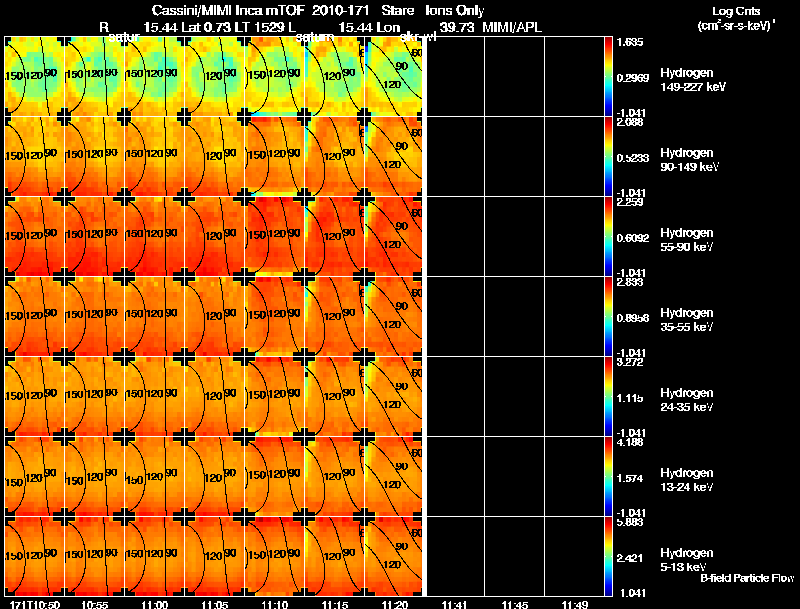Click the '171T10:50' time axis label

coord(35,604)
